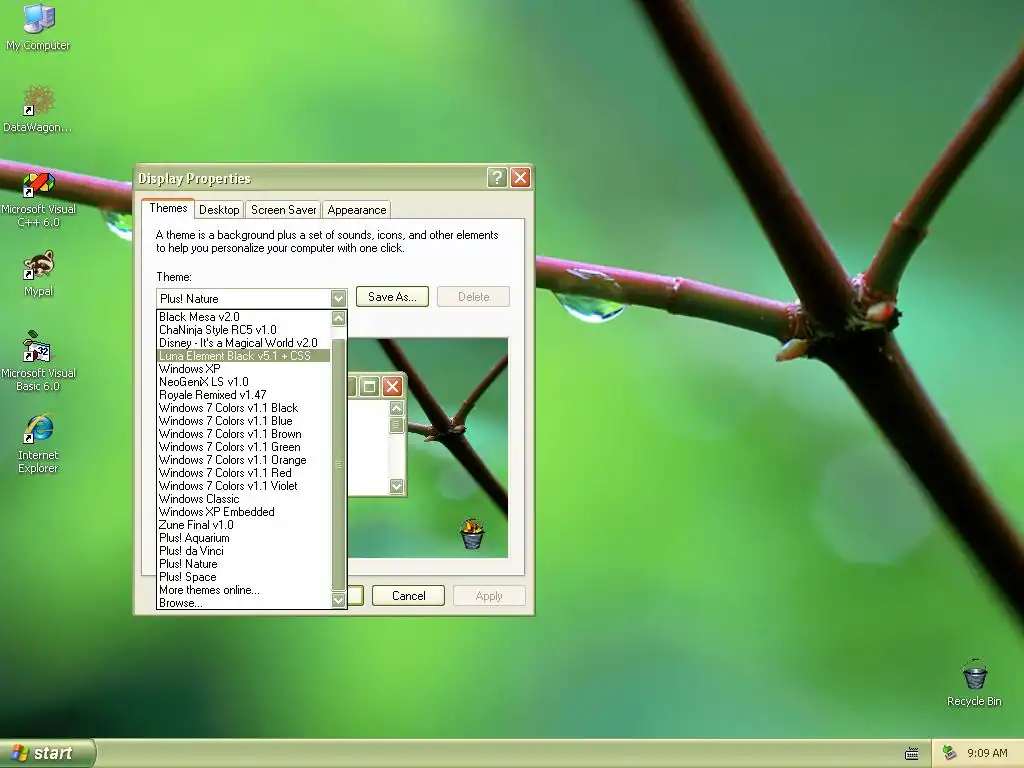The height and width of the screenshot is (768, 1024).
Task: Click the Internet Explorer desktop icon
Action: click(x=38, y=443)
